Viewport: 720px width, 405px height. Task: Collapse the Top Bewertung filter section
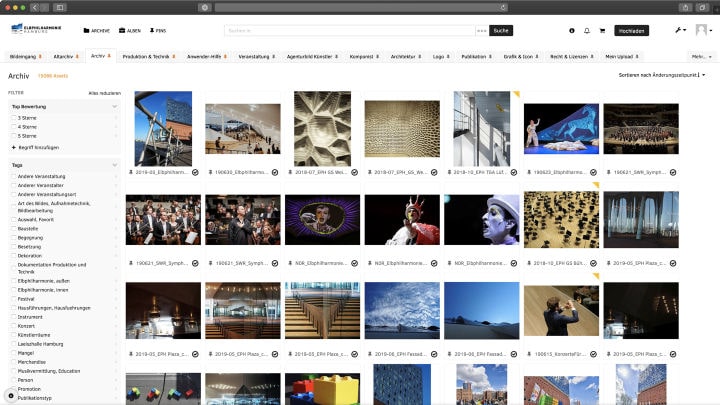click(x=115, y=107)
